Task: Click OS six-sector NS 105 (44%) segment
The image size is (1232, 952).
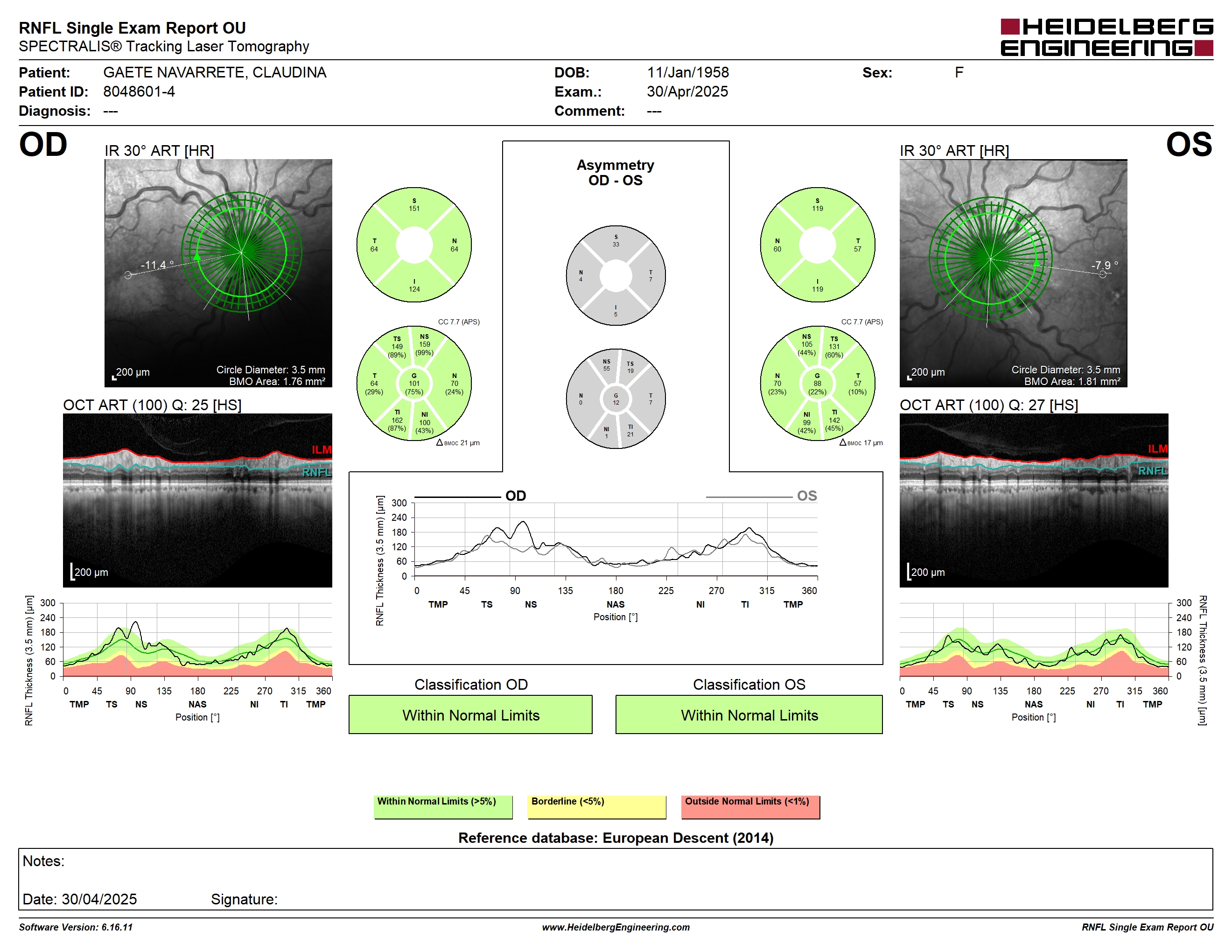Action: (807, 344)
